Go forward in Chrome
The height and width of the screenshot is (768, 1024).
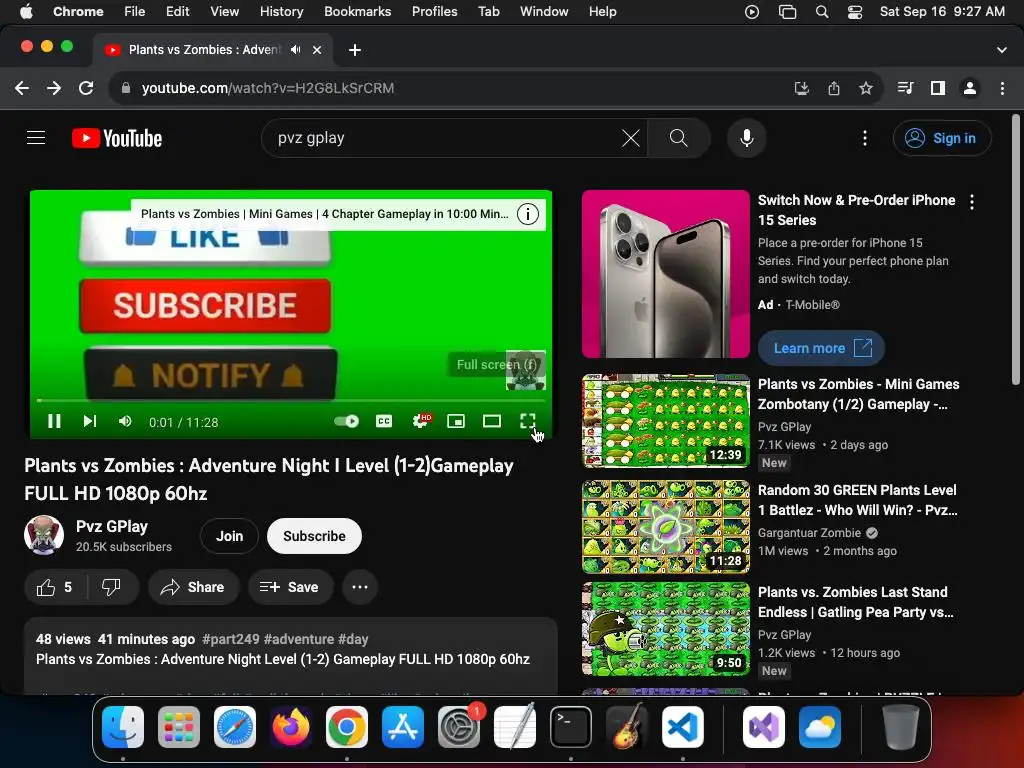click(x=54, y=88)
